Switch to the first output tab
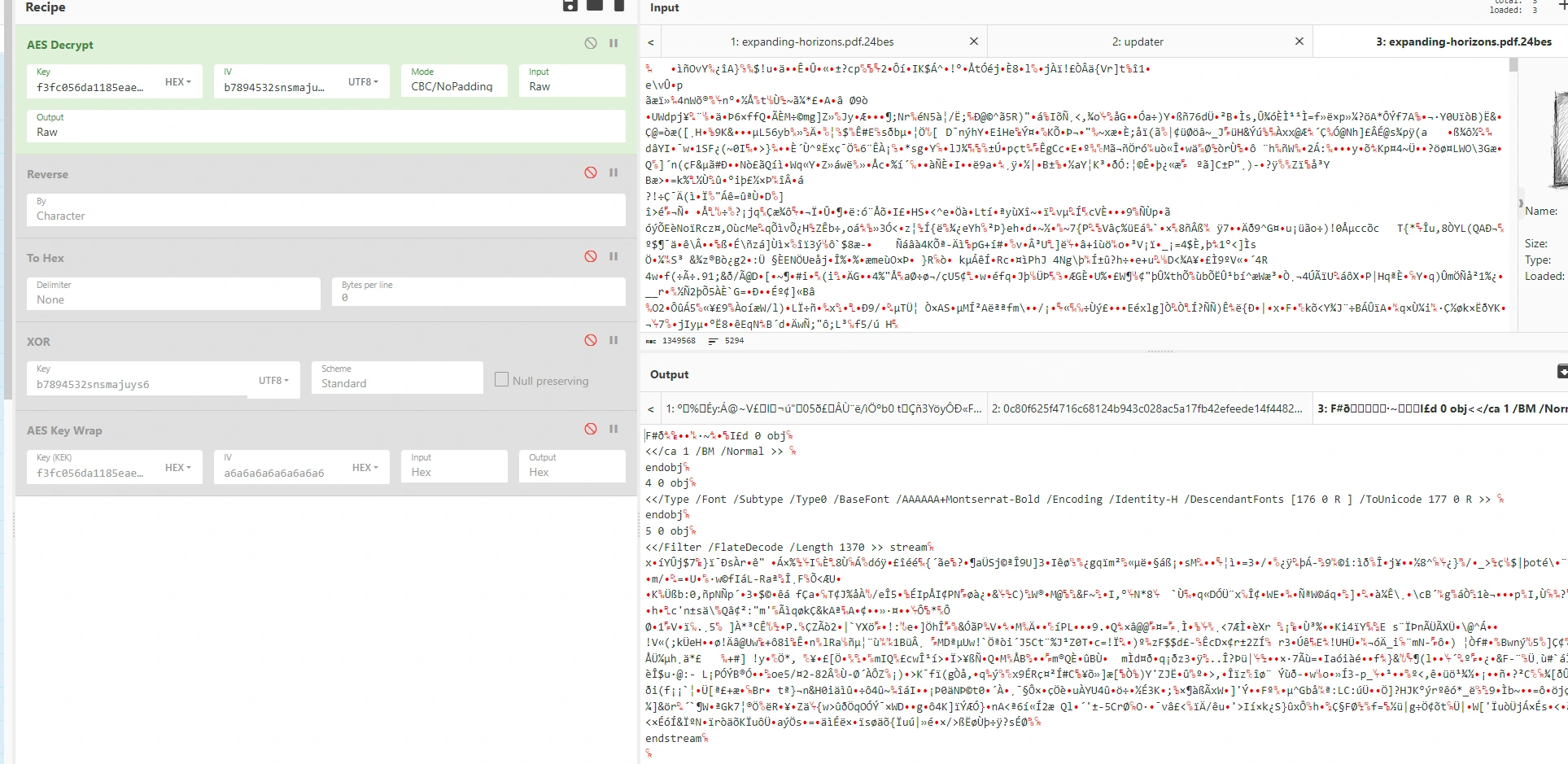Viewport: 1568px width, 764px height. pos(823,408)
